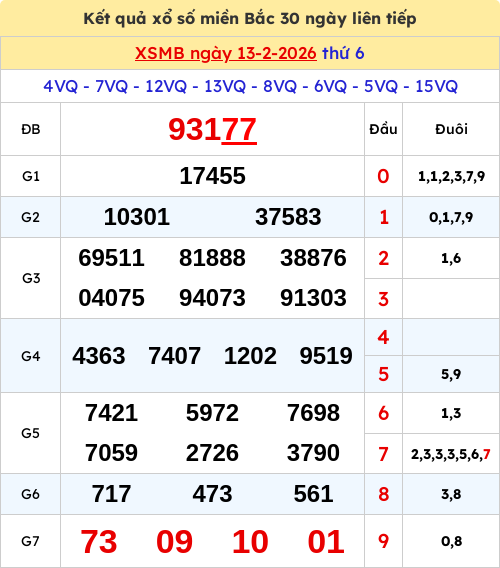Click the red head digit 1
This screenshot has width=500, height=568.
(384, 217)
